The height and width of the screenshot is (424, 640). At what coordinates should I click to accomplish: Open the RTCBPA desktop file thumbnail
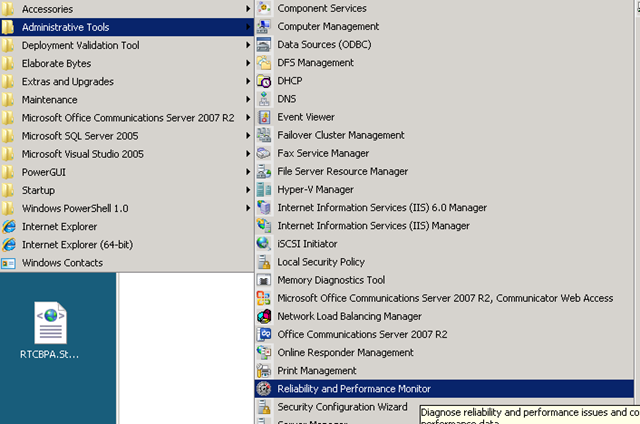(50, 323)
